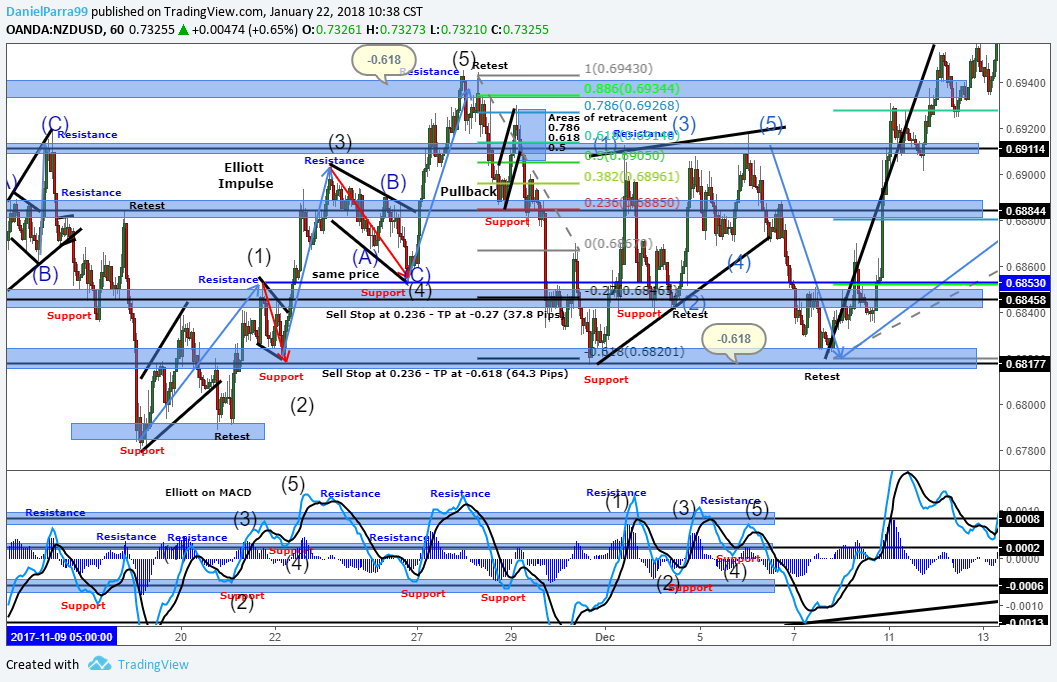Click the high value H:0.73273
Image resolution: width=1057 pixels, height=682 pixels.
point(396,30)
